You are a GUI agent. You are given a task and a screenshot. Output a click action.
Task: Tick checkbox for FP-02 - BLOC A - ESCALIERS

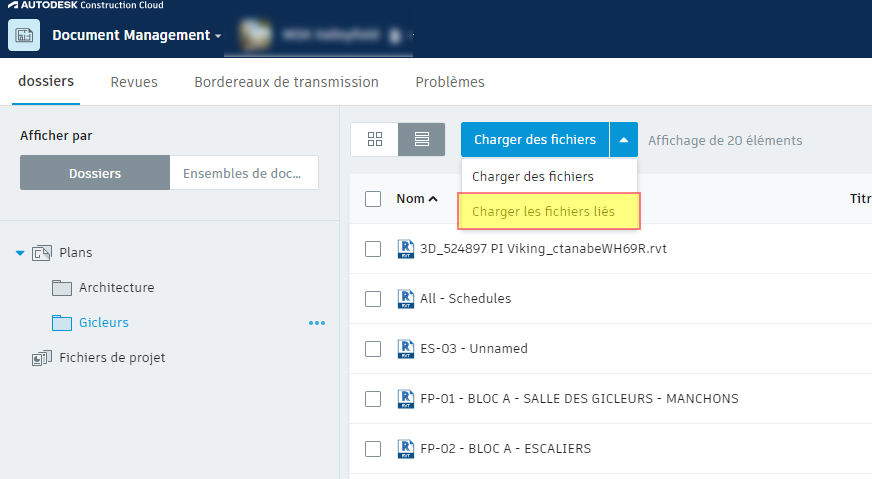(373, 449)
